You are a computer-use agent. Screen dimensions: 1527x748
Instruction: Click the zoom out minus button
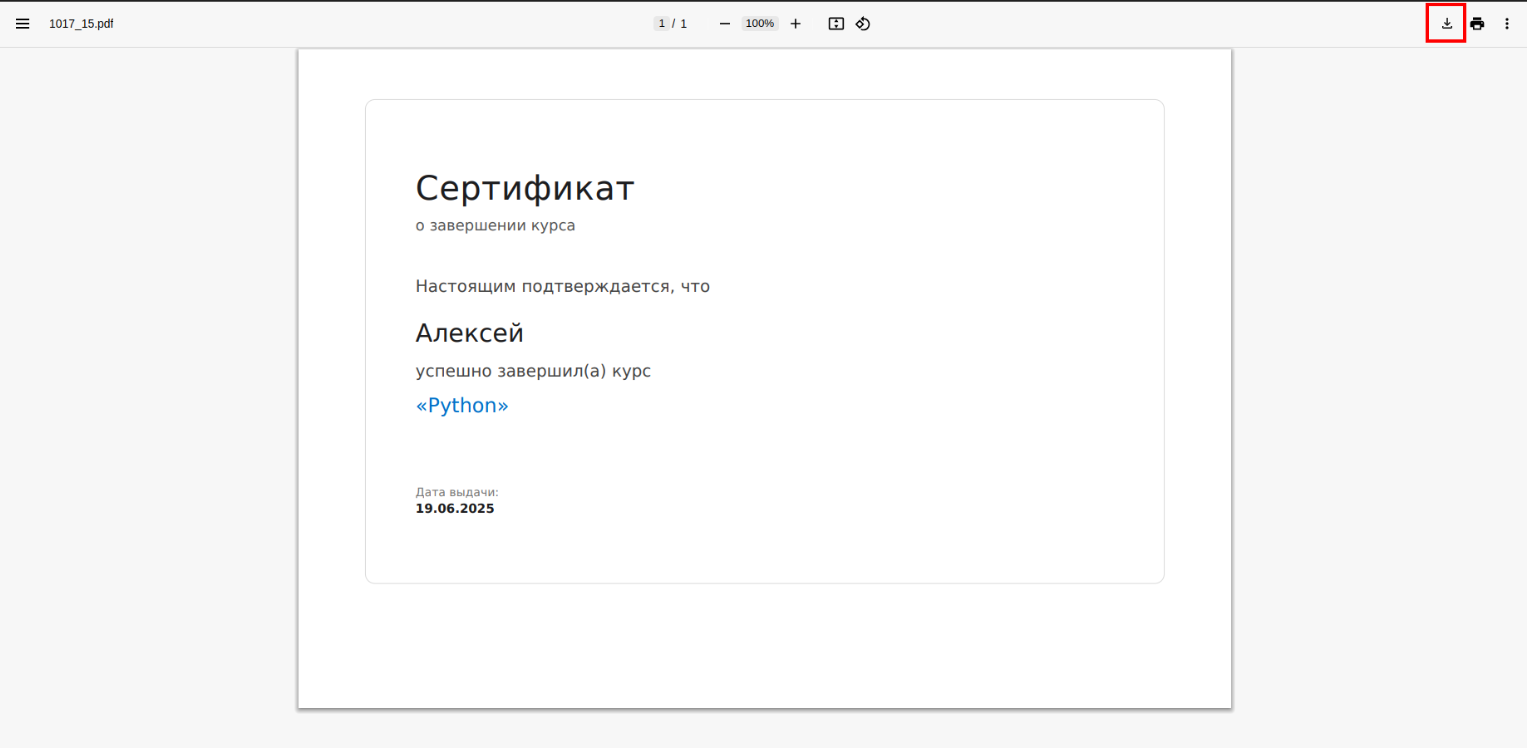(725, 24)
